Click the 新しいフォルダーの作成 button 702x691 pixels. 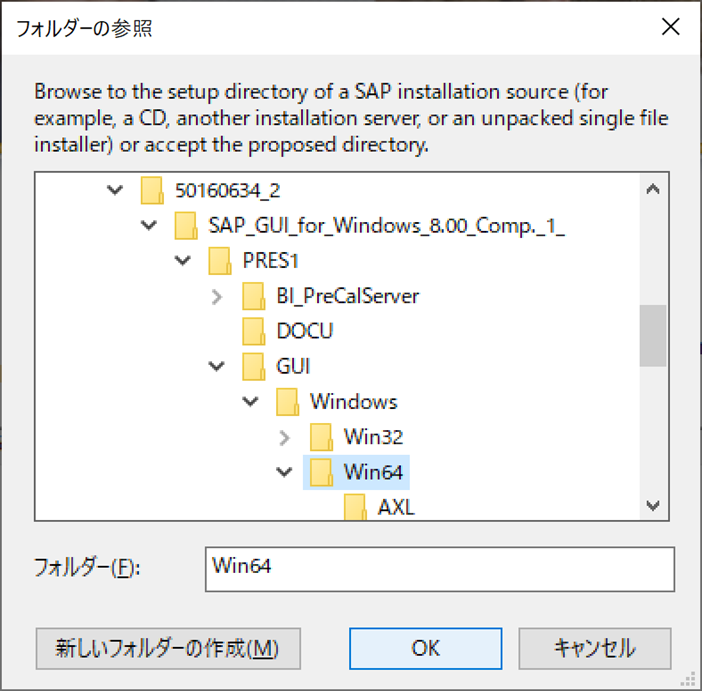[168, 648]
